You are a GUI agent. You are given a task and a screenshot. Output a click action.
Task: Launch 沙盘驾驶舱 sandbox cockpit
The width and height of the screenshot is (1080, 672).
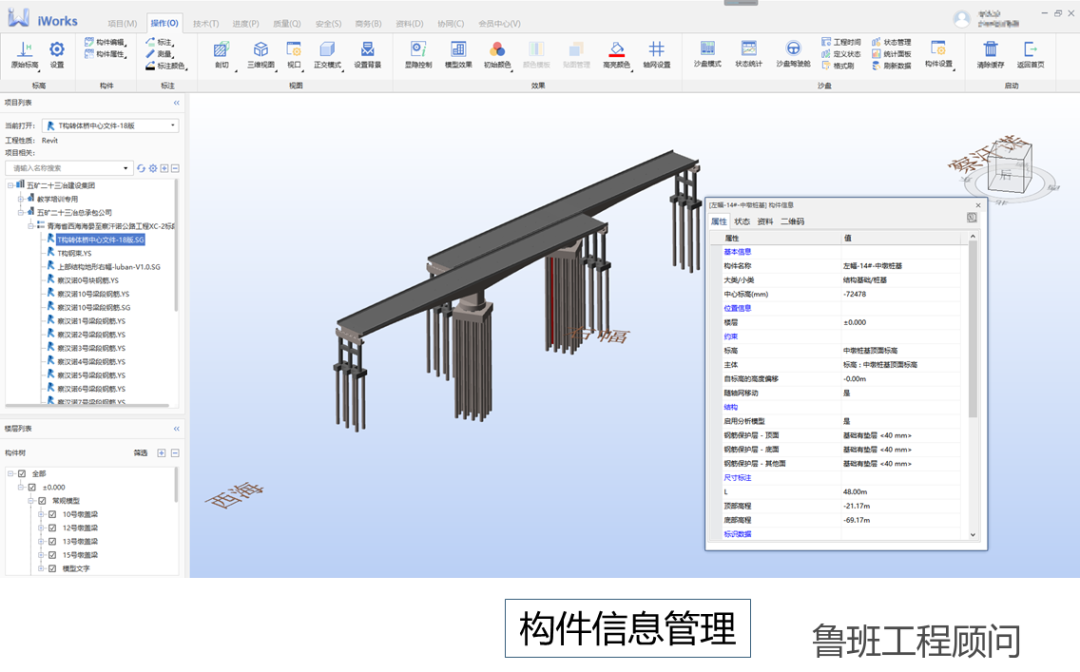pos(793,54)
